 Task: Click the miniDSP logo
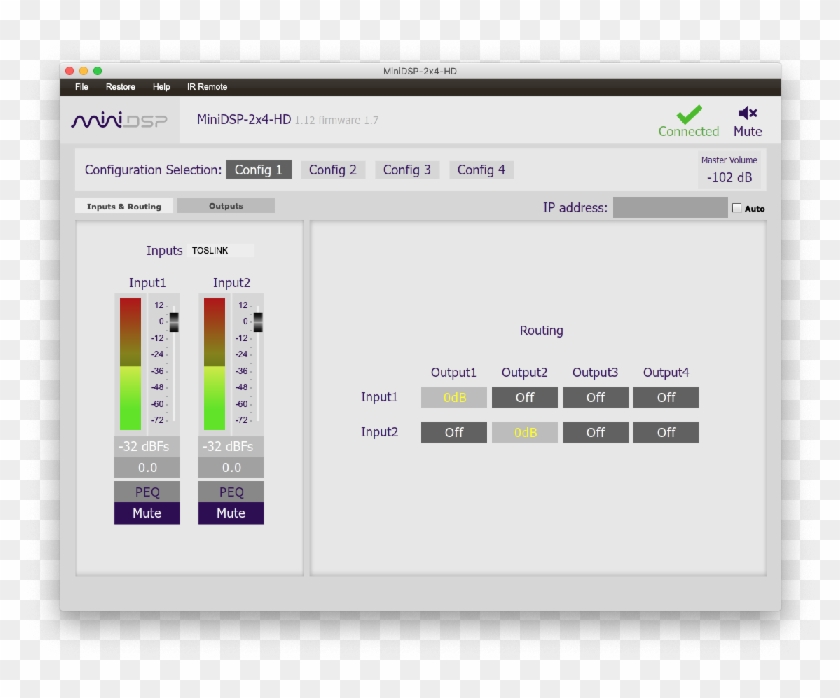tap(120, 121)
